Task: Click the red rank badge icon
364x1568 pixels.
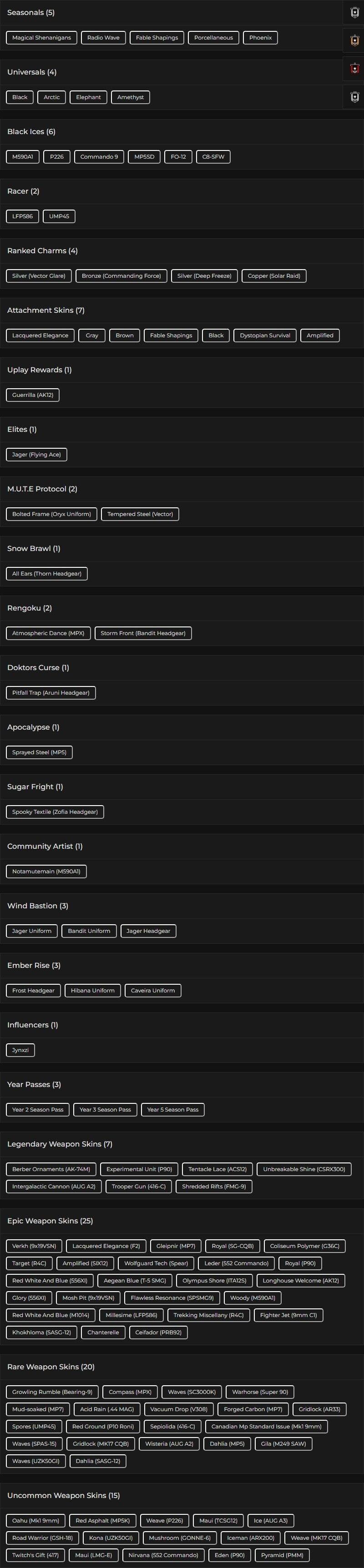Action: click(355, 68)
